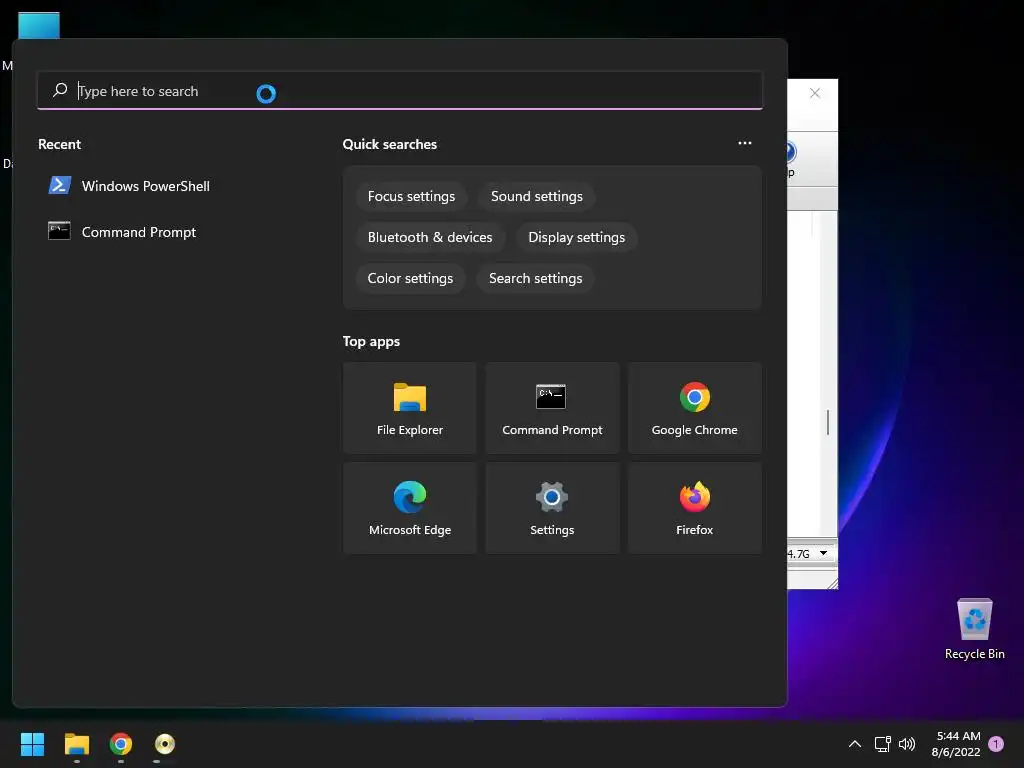Open Color settings quick search
This screenshot has height=768, width=1024.
click(x=410, y=279)
